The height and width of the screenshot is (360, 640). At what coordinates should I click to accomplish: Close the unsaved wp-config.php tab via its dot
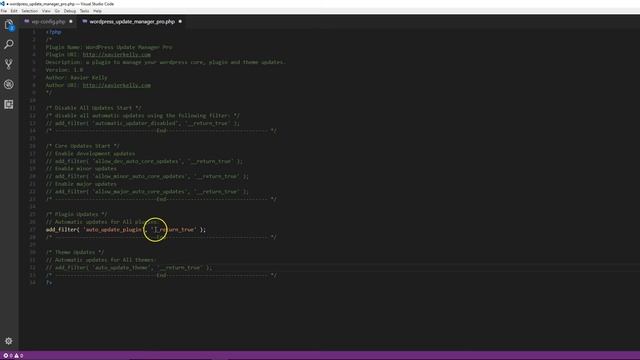click(x=71, y=22)
